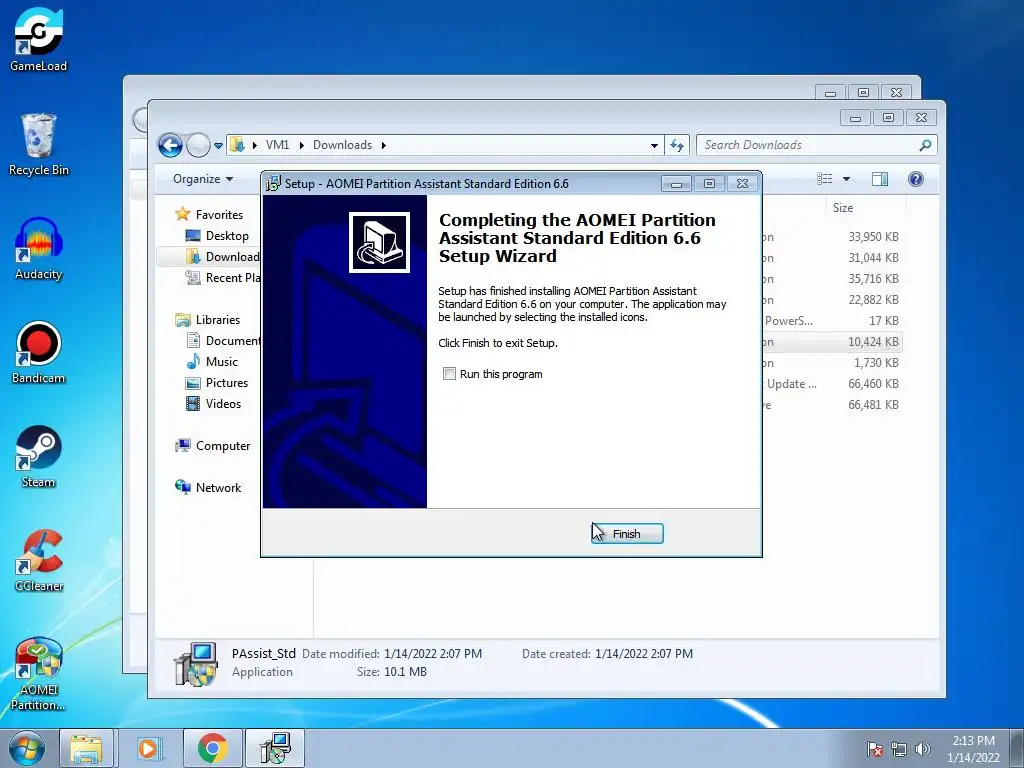Expand arrow between VM1 and Downloads
This screenshot has height=768, width=1024.
302,145
